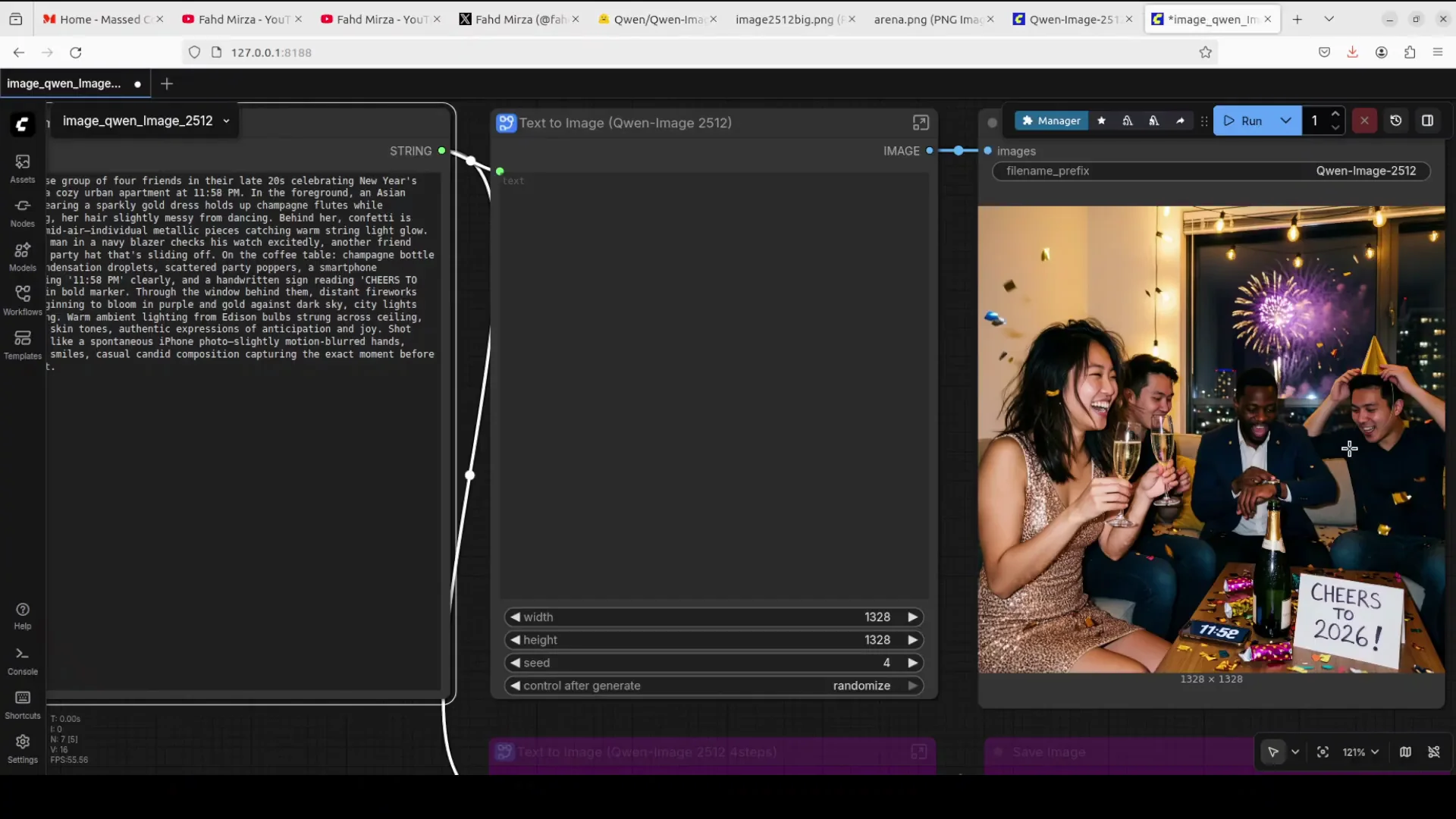Switch to the Qwen/Qwen-Image browser tab
The image size is (1456, 819).
point(656,19)
